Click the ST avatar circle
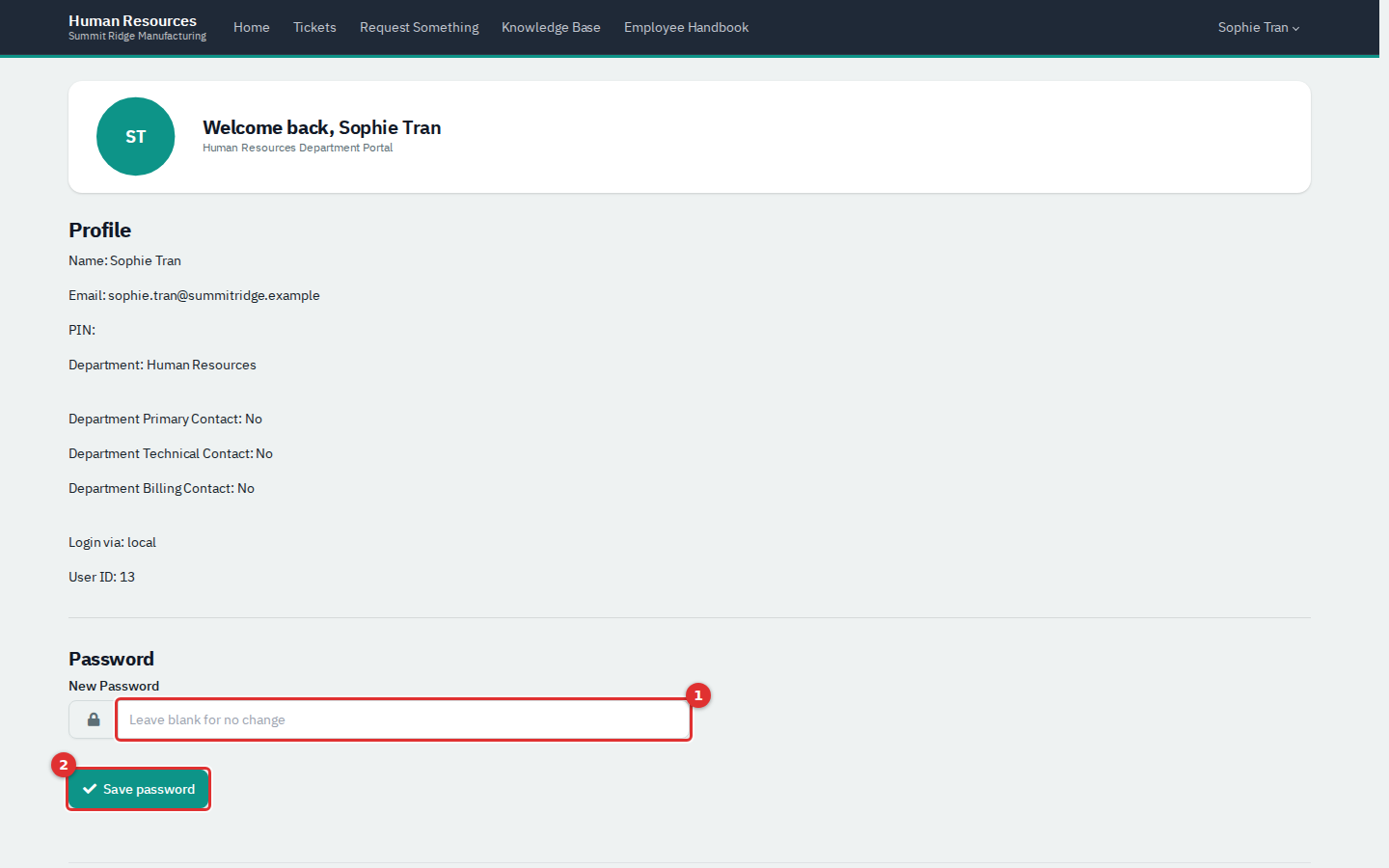Screen dimensions: 1389x868 (136, 137)
